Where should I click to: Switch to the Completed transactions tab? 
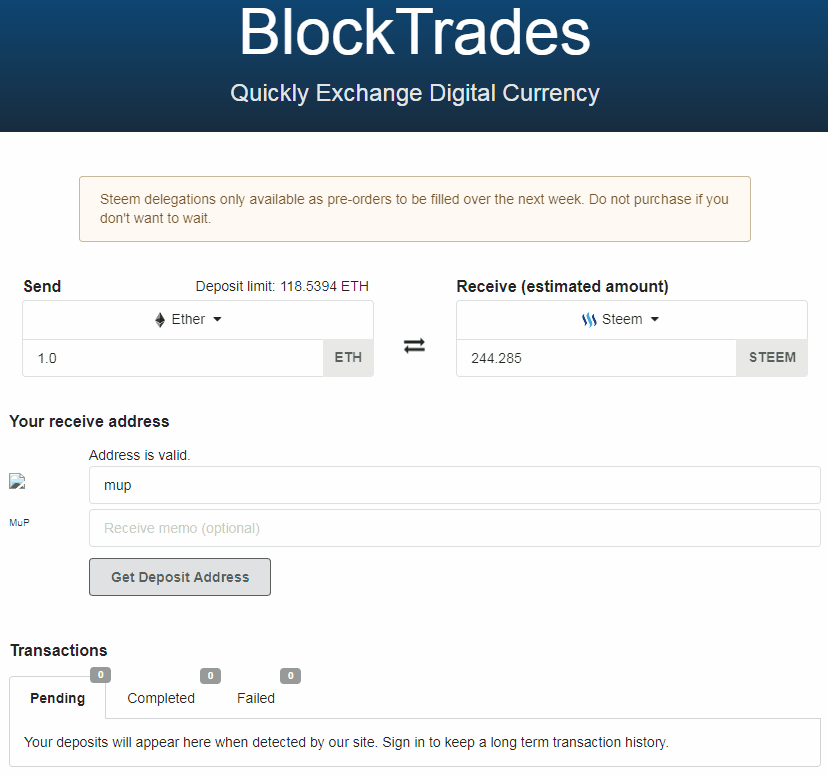coord(161,698)
